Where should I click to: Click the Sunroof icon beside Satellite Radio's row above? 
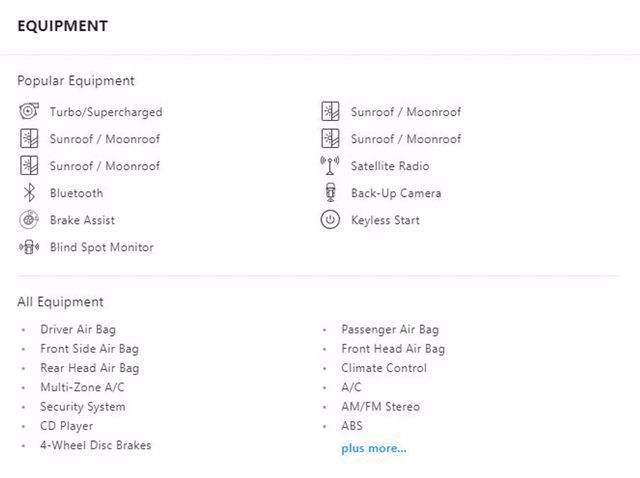pyautogui.click(x=330, y=138)
